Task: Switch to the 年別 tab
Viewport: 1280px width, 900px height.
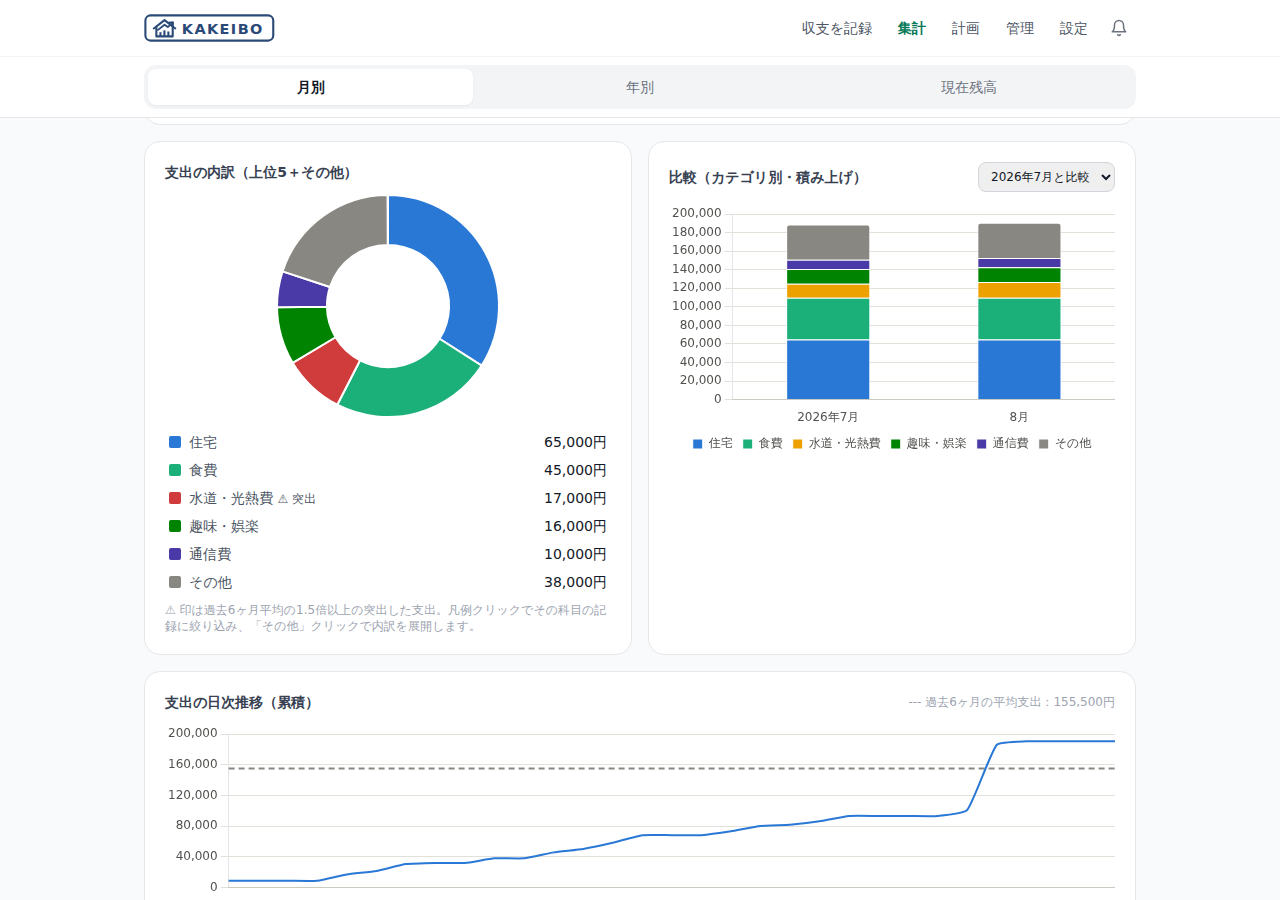Action: coord(640,87)
